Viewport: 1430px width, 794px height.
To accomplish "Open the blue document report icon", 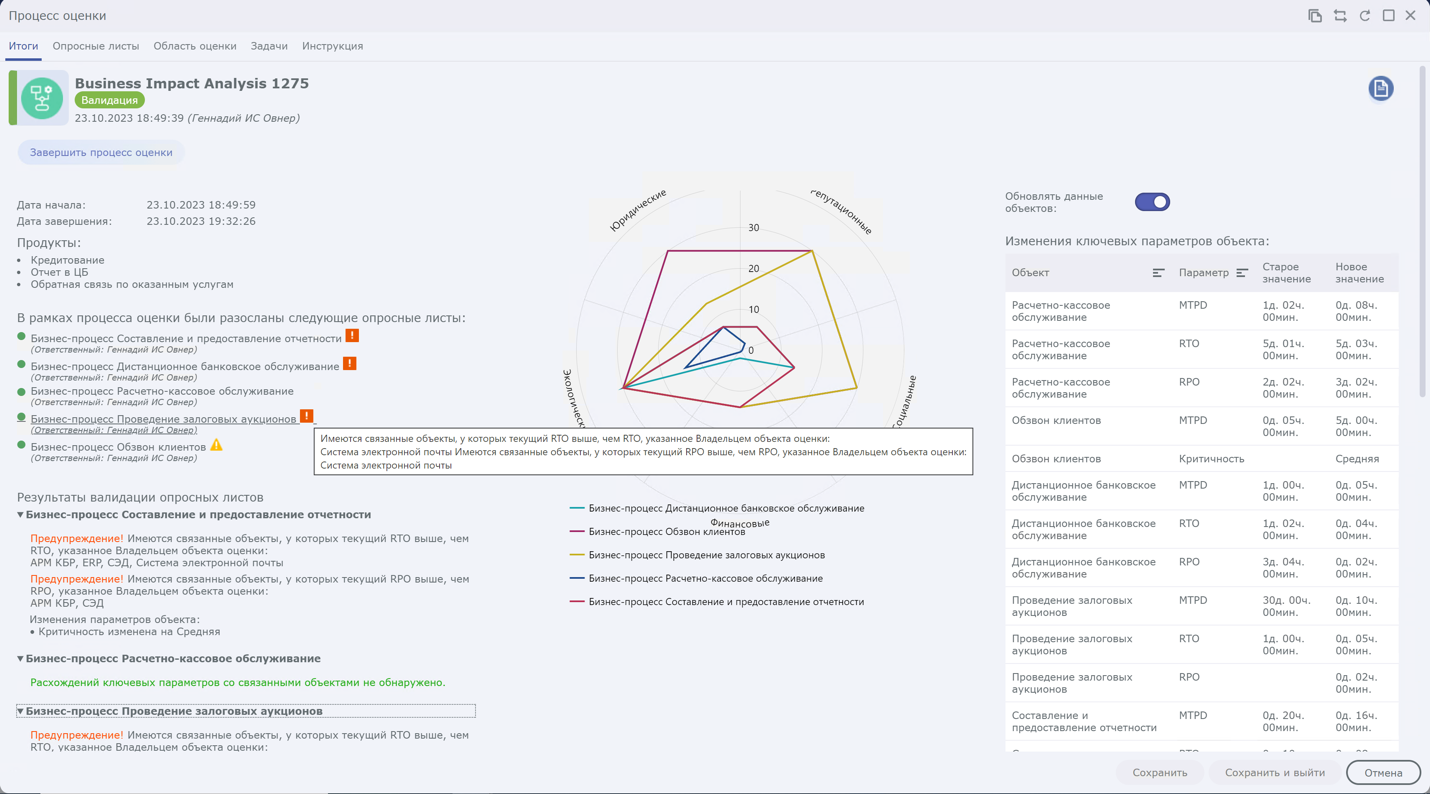I will [1380, 89].
